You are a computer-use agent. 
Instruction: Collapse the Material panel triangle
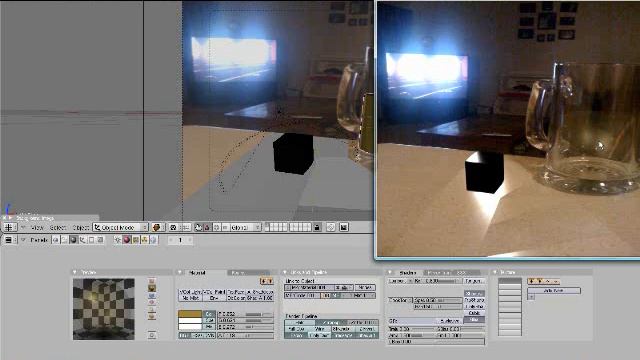[x=180, y=272]
